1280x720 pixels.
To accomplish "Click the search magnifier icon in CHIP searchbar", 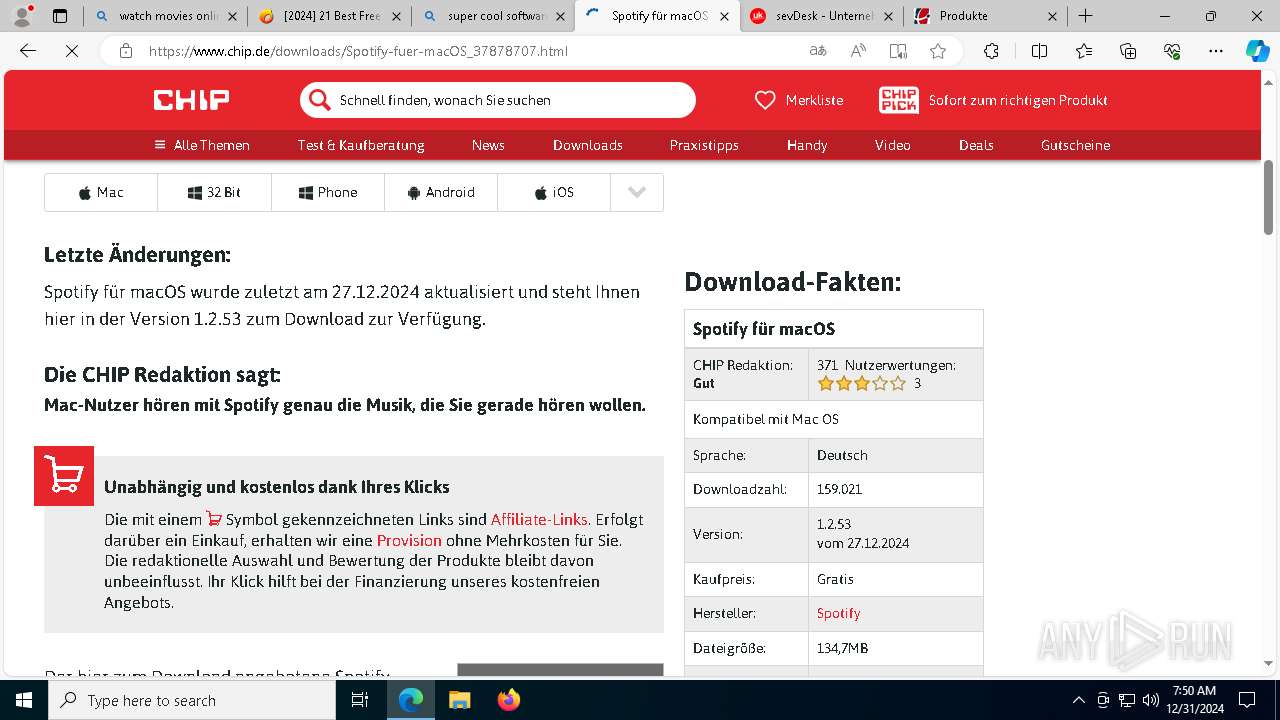I will coord(319,100).
